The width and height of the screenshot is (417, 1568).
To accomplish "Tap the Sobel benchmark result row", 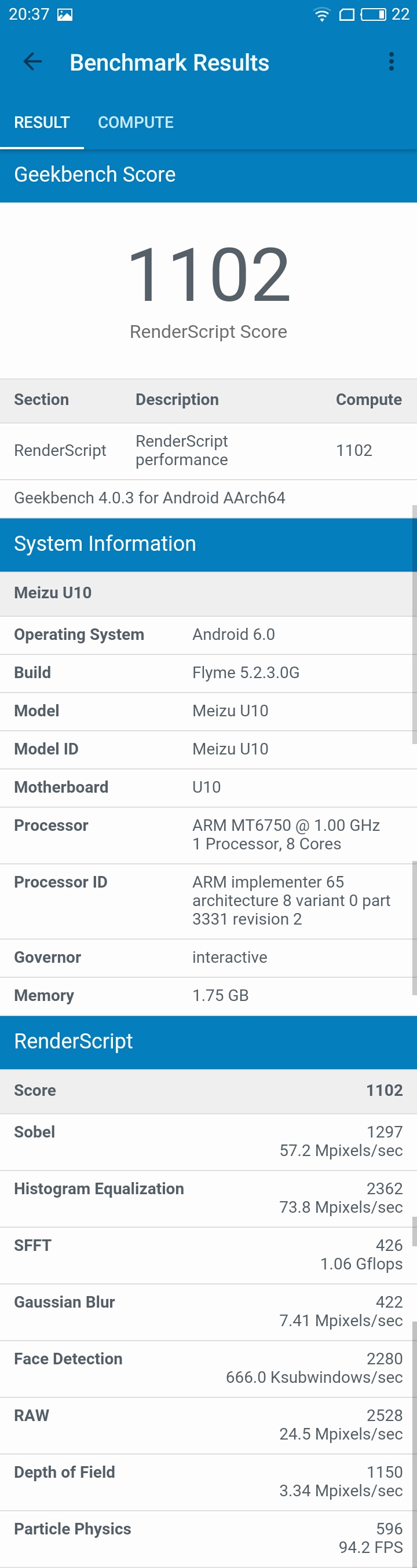I will pyautogui.click(x=209, y=1142).
